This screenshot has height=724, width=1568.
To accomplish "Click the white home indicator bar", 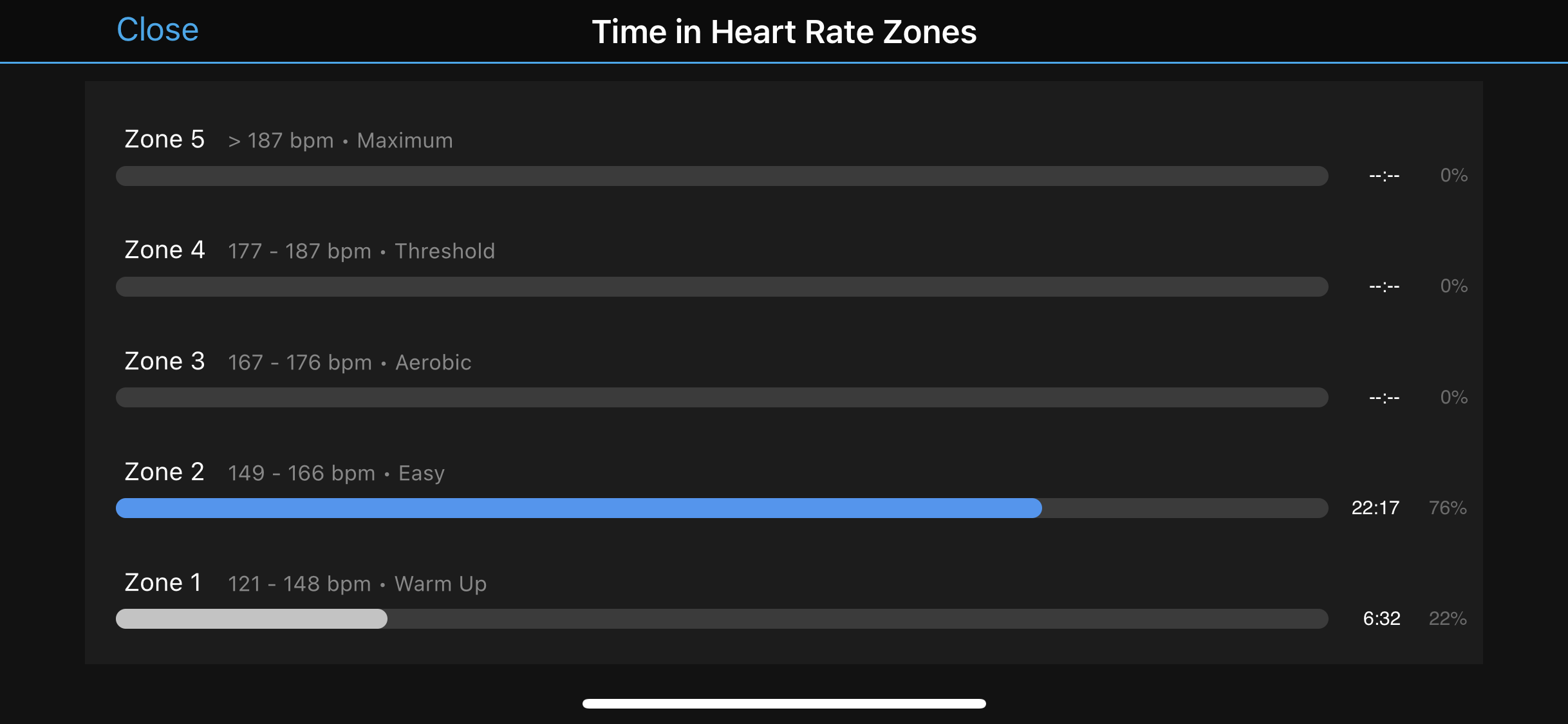I will [x=784, y=703].
